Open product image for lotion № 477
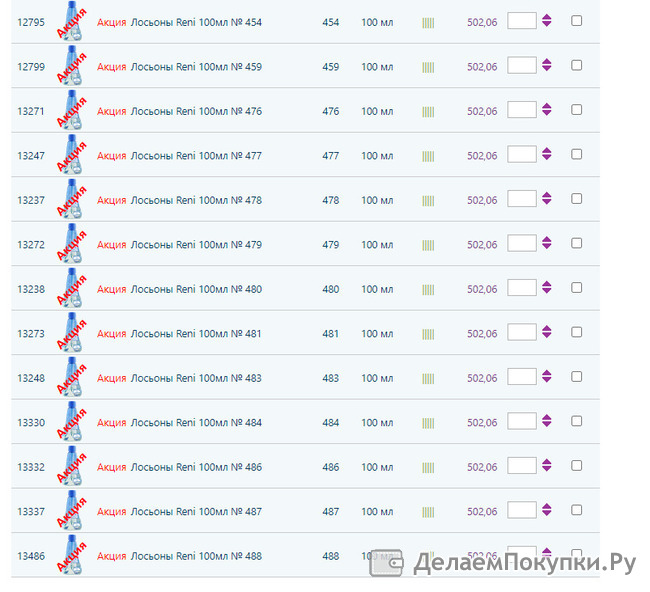The width and height of the screenshot is (650, 592). click(x=71, y=154)
